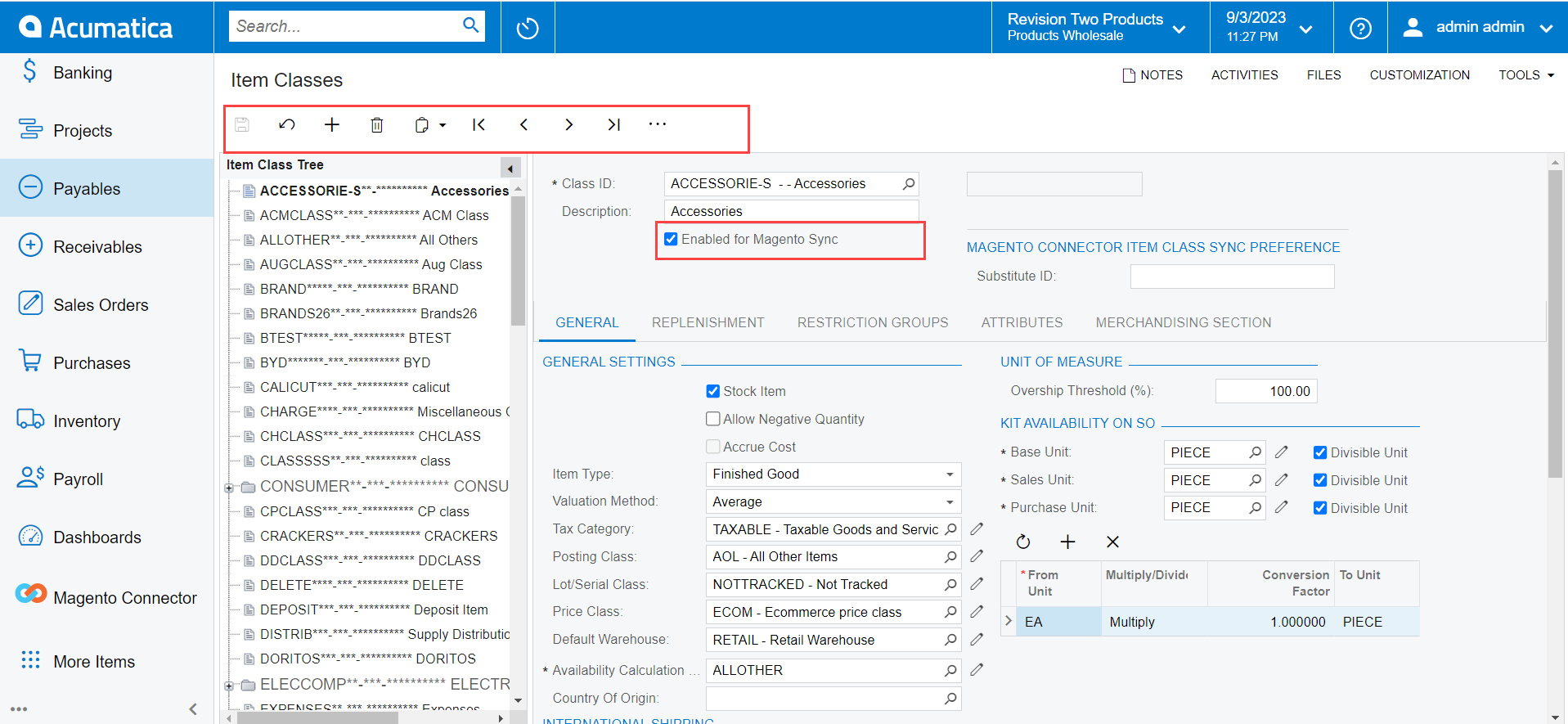Add a new item class record
This screenshot has height=724, width=1568.
pos(332,125)
